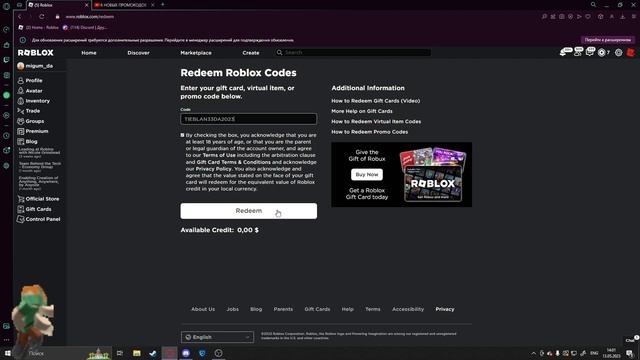This screenshot has height=360, width=640.
Task: Open the Discord bookmark in the bookmarks bar
Action: (x=85, y=27)
